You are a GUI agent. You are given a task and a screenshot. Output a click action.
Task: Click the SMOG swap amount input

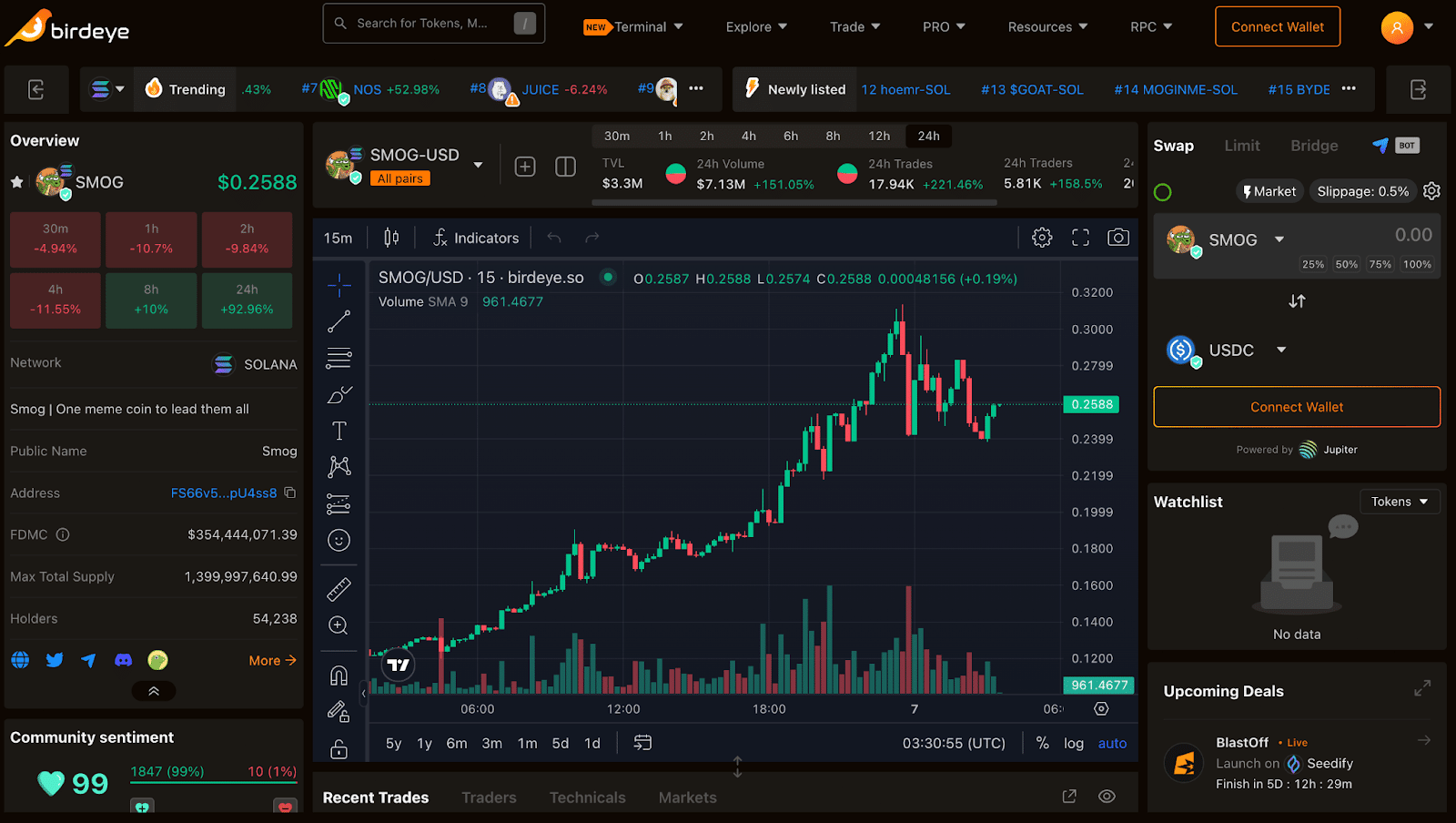pyautogui.click(x=1412, y=235)
